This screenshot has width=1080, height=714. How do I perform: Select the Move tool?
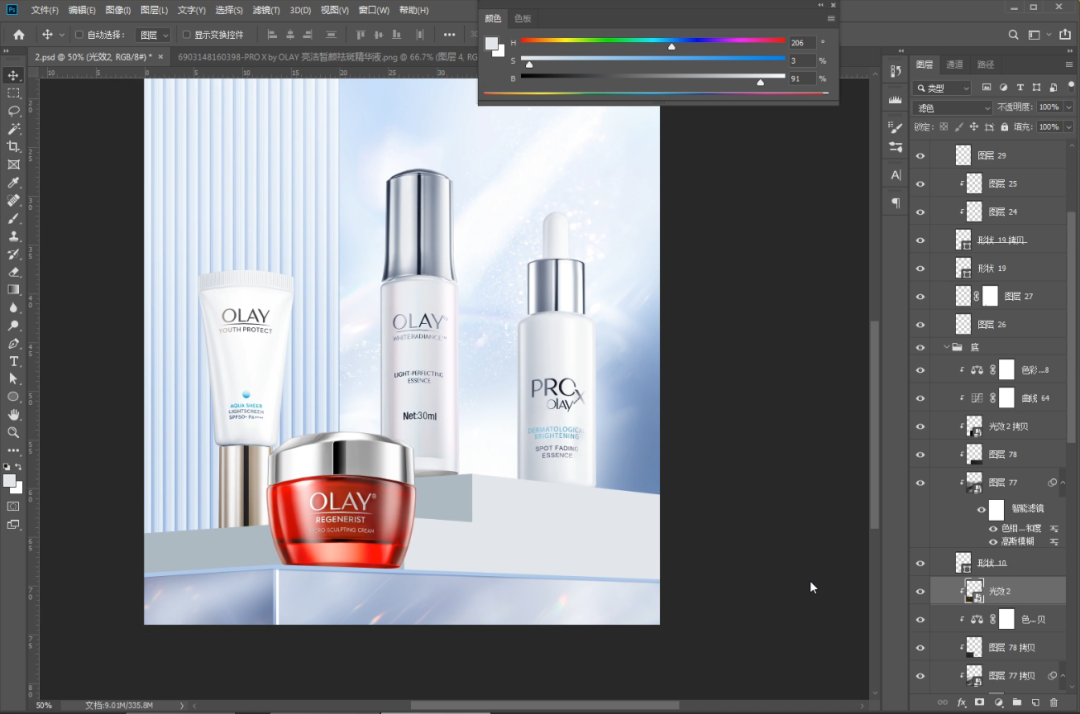13,75
